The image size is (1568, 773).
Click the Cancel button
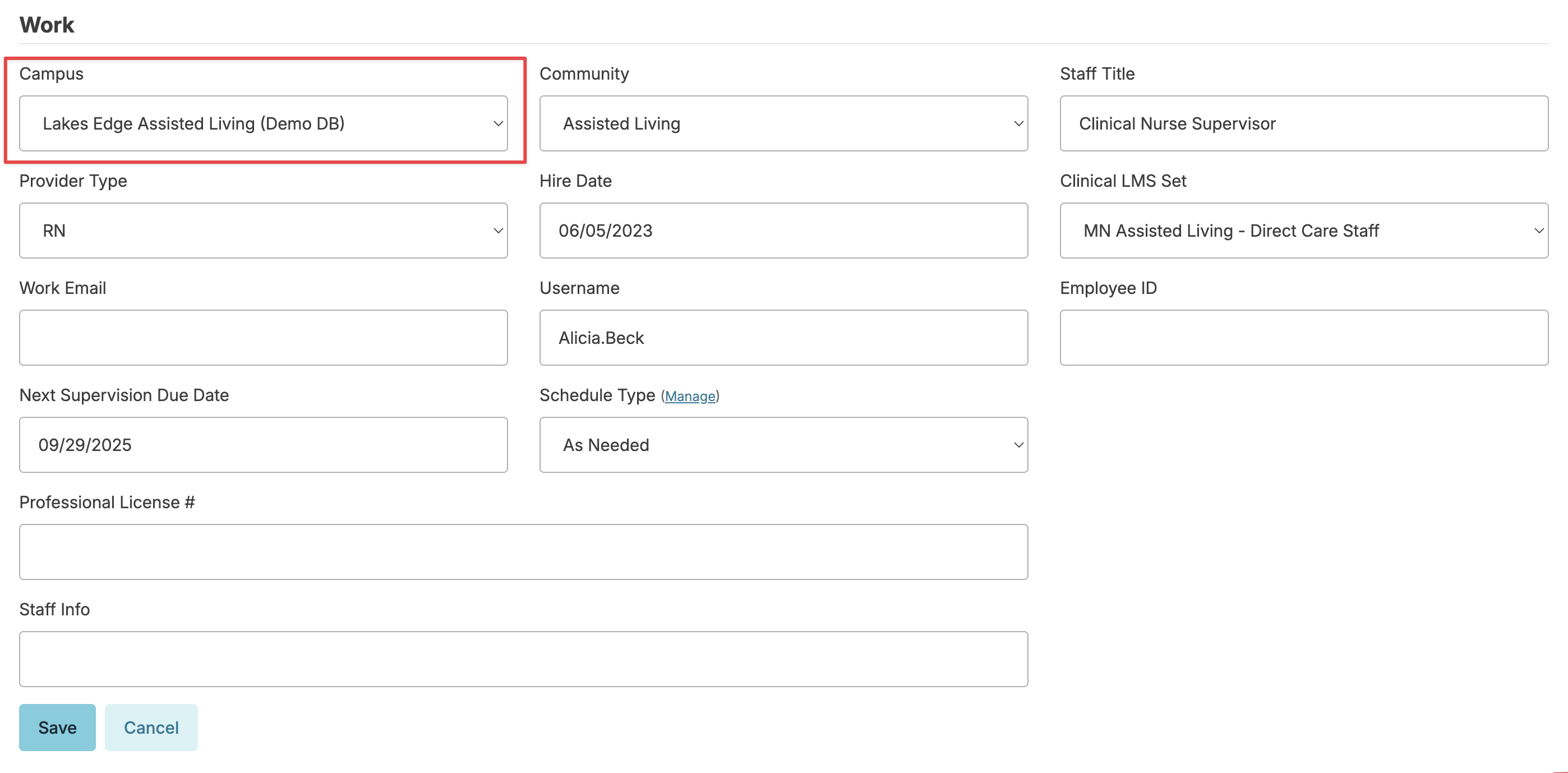pyautogui.click(x=151, y=728)
